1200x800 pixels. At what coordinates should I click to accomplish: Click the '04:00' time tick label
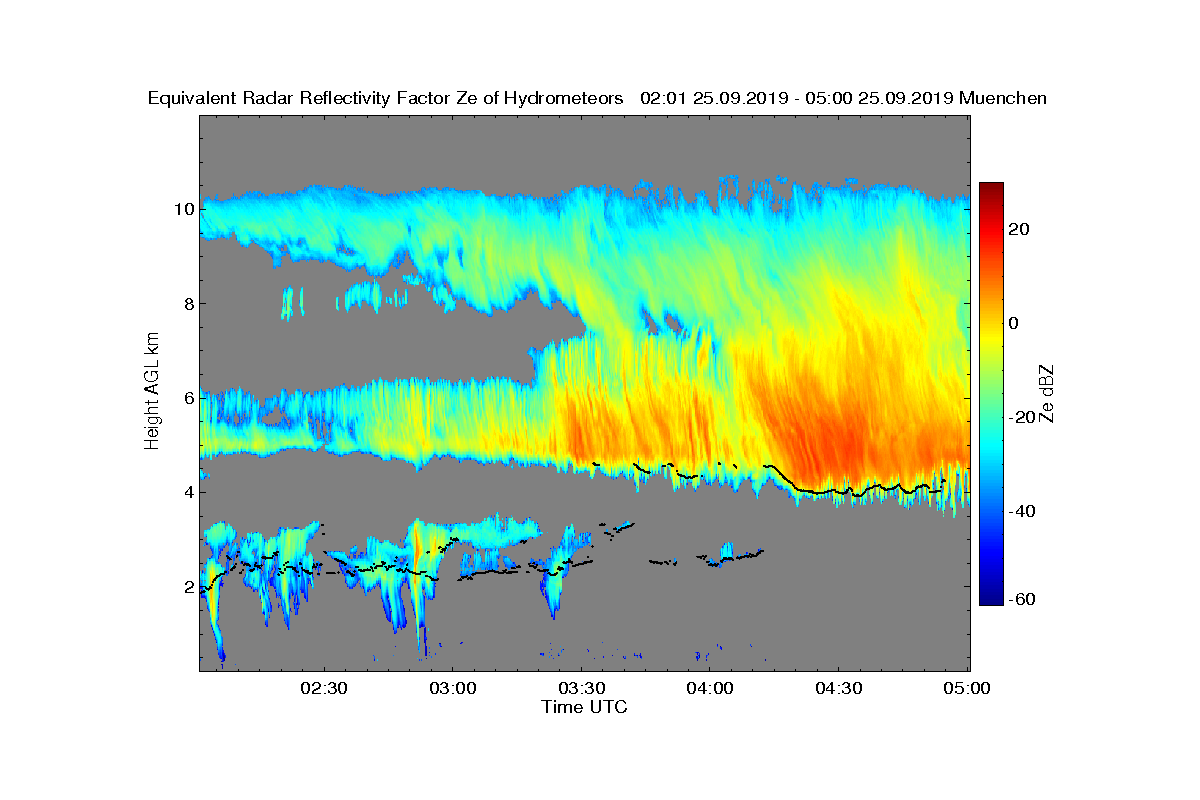tap(710, 688)
